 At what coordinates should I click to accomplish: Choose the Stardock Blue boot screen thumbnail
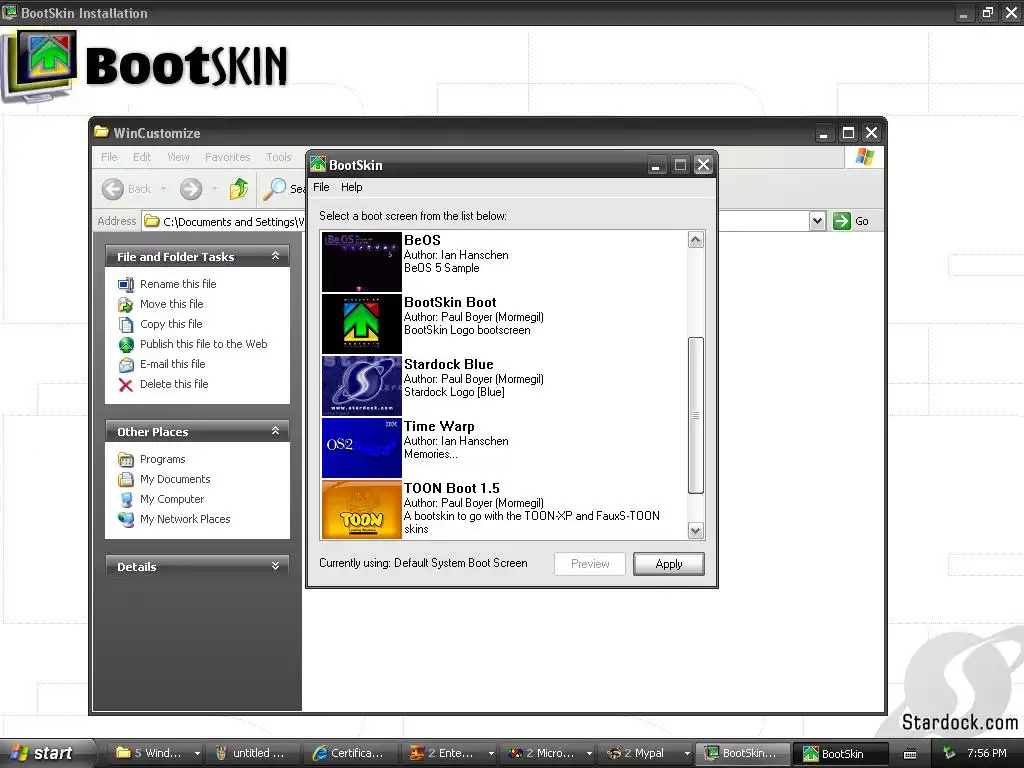tap(361, 386)
